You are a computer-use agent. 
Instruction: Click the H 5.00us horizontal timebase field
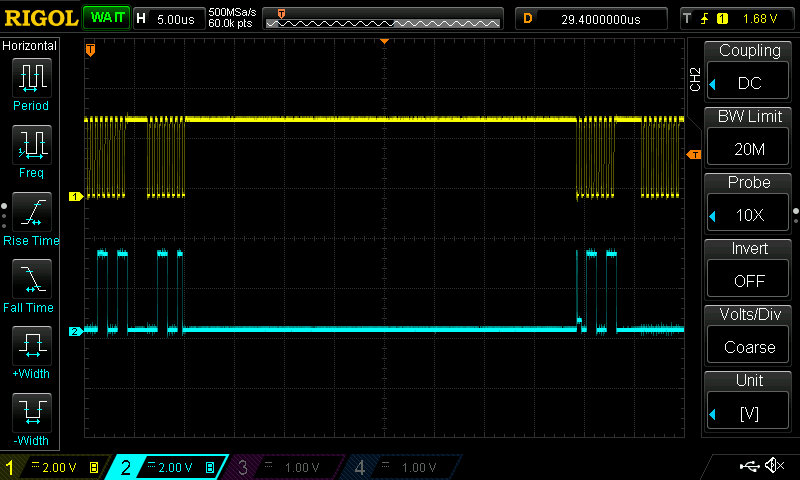point(169,19)
